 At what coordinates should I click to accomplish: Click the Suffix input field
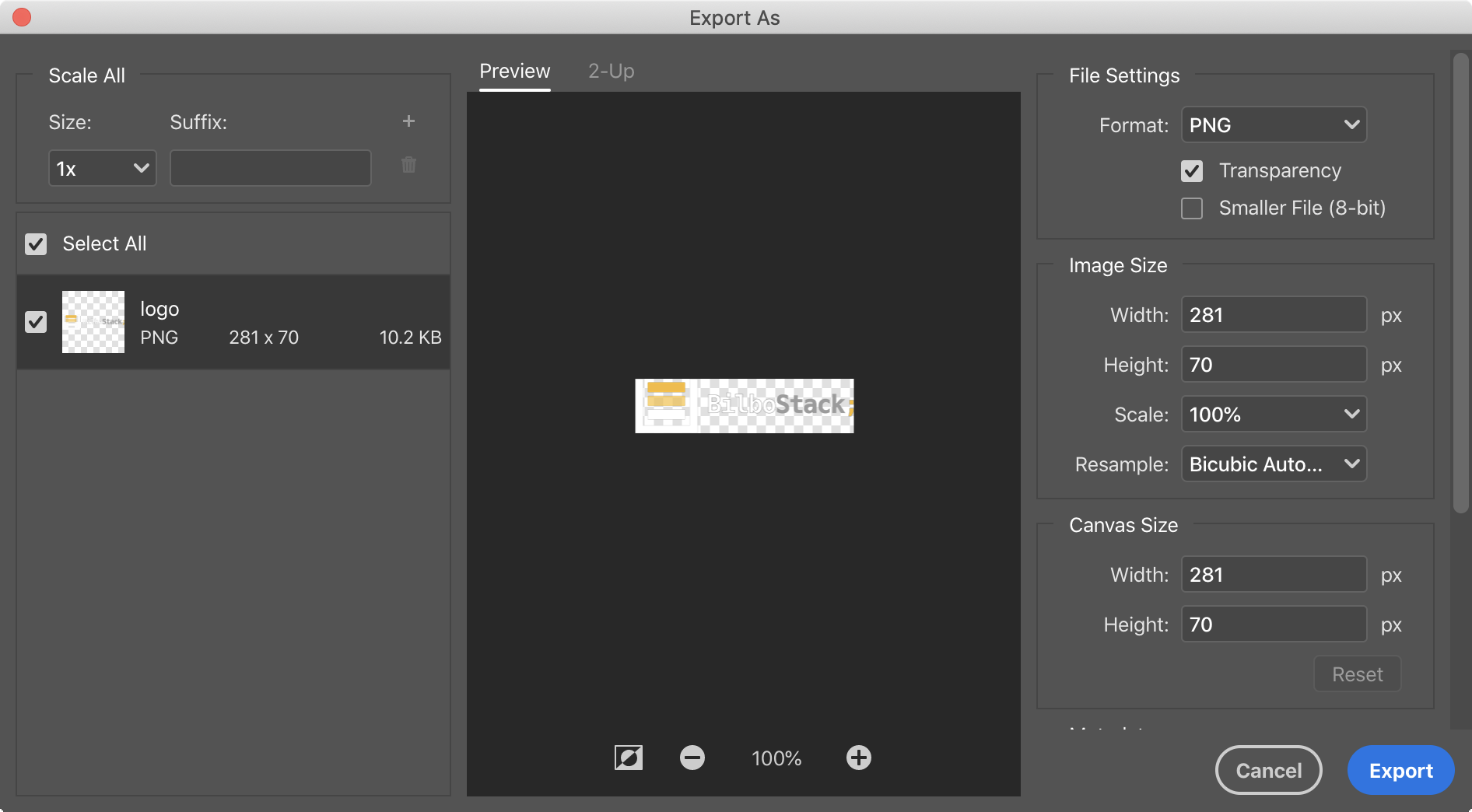coord(271,168)
